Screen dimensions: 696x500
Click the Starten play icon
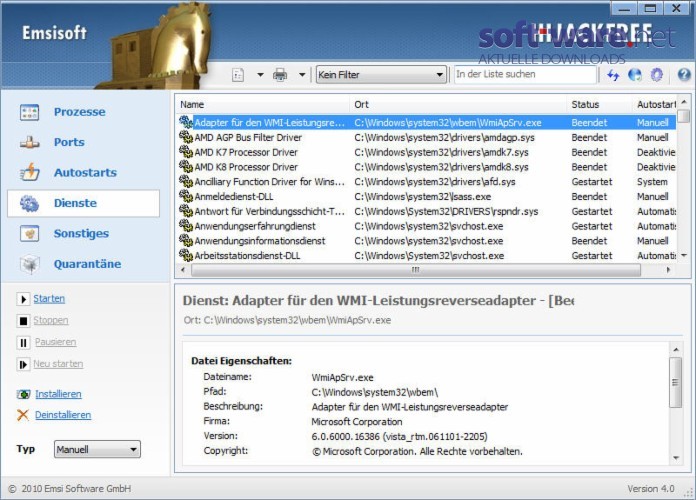pos(24,299)
